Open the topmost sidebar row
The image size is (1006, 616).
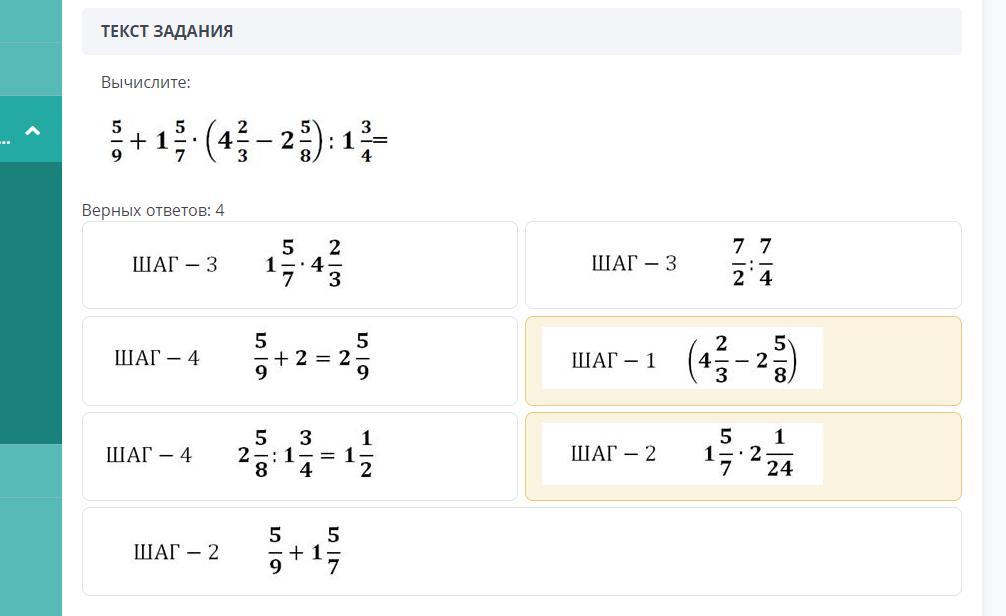pyautogui.click(x=30, y=20)
